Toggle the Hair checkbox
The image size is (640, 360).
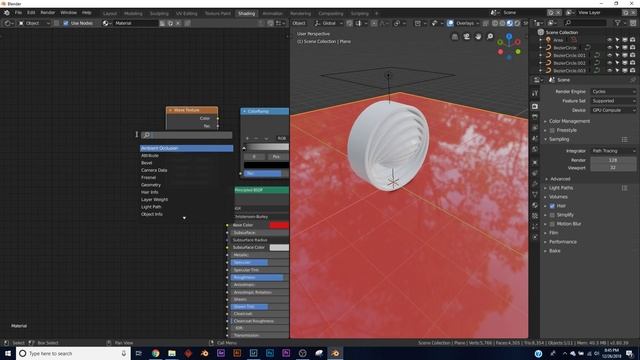(x=552, y=206)
